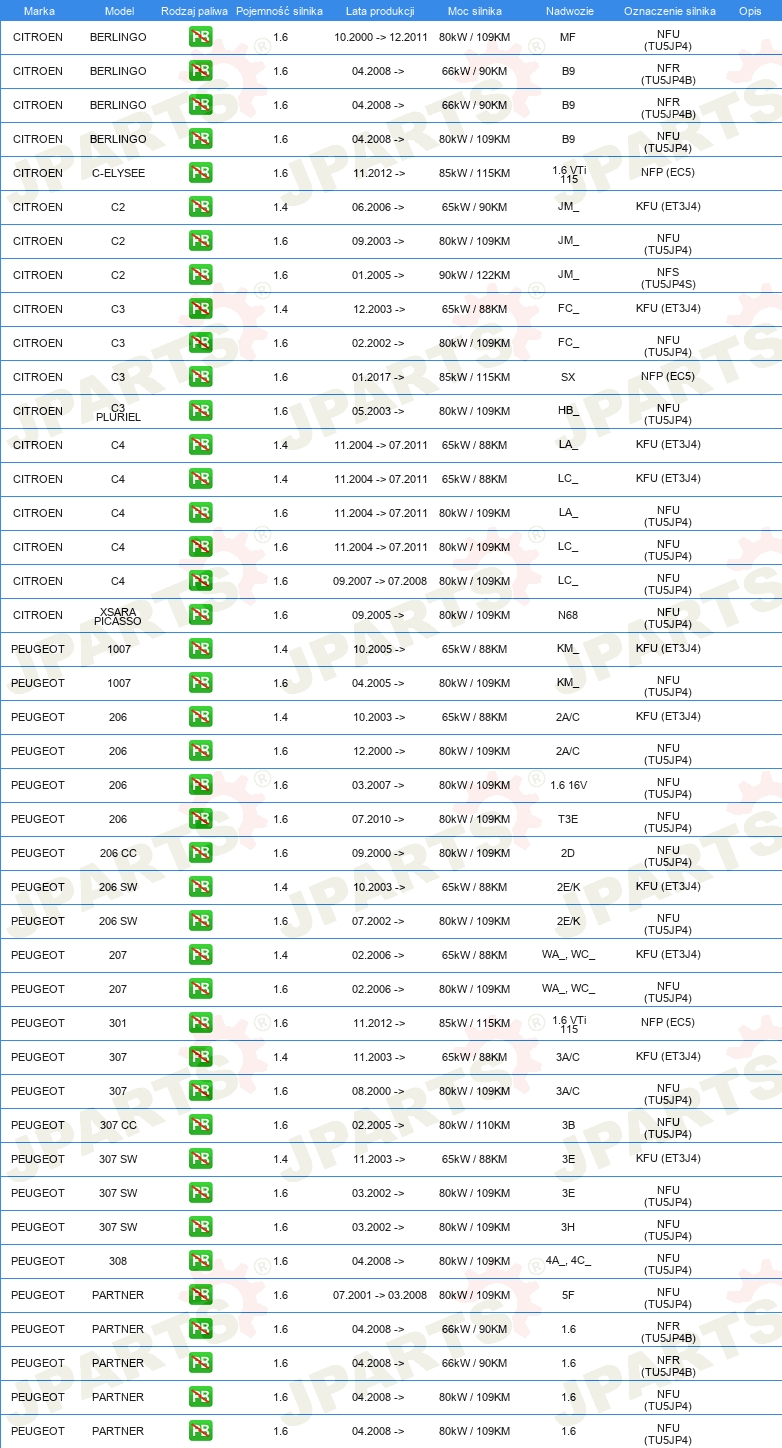Click fuel icon in 206 SW 1.4 row

pyautogui.click(x=200, y=887)
